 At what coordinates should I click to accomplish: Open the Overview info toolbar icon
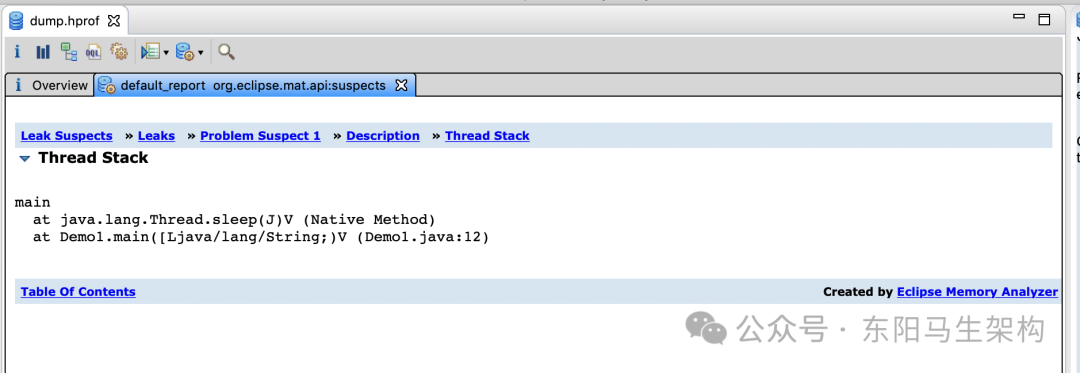[x=18, y=52]
